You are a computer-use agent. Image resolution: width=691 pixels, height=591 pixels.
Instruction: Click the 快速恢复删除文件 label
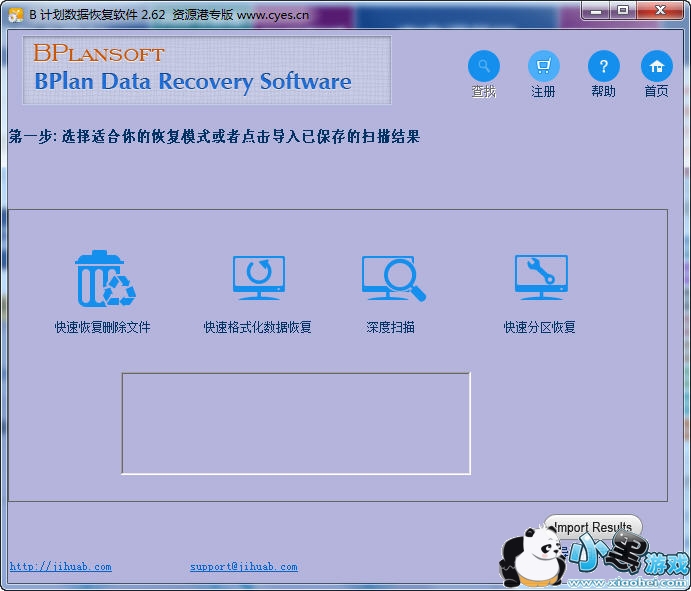coord(103,327)
